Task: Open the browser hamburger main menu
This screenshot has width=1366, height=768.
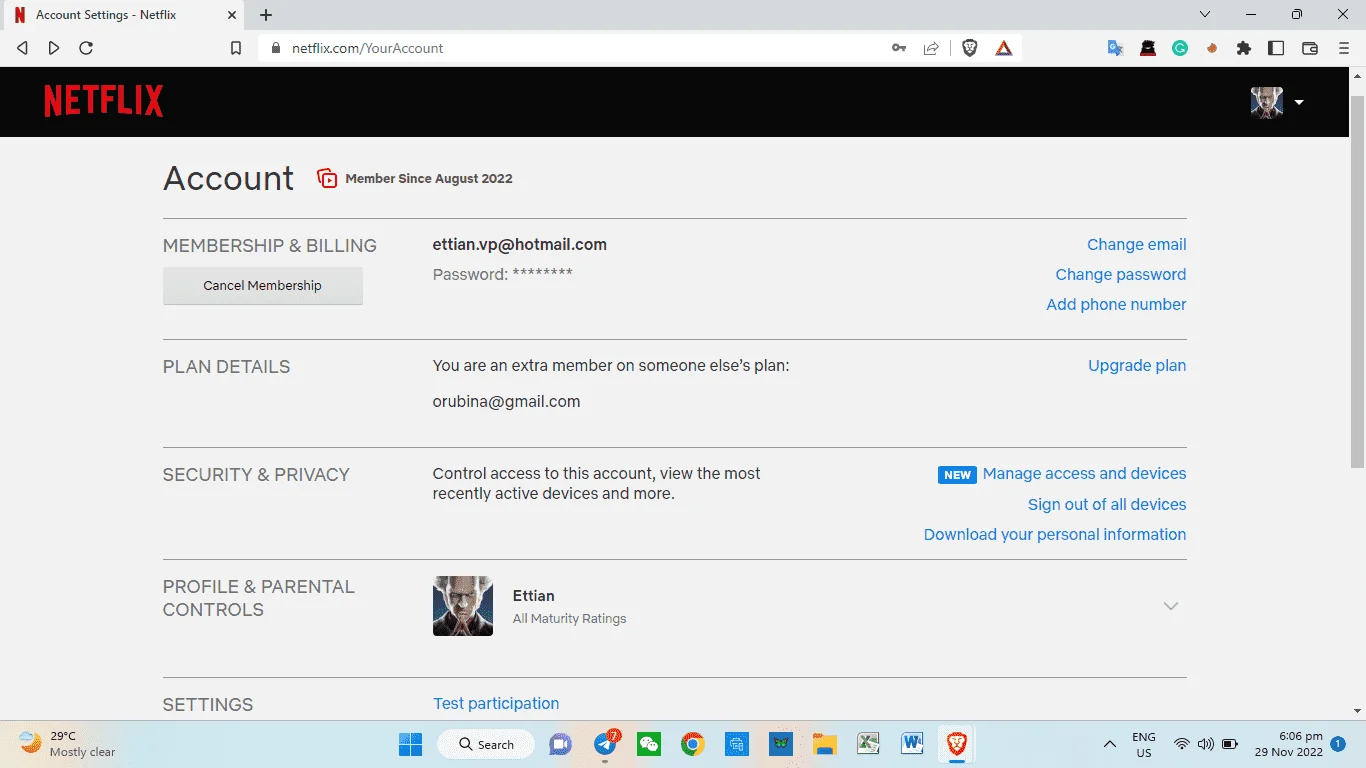Action: [x=1344, y=48]
